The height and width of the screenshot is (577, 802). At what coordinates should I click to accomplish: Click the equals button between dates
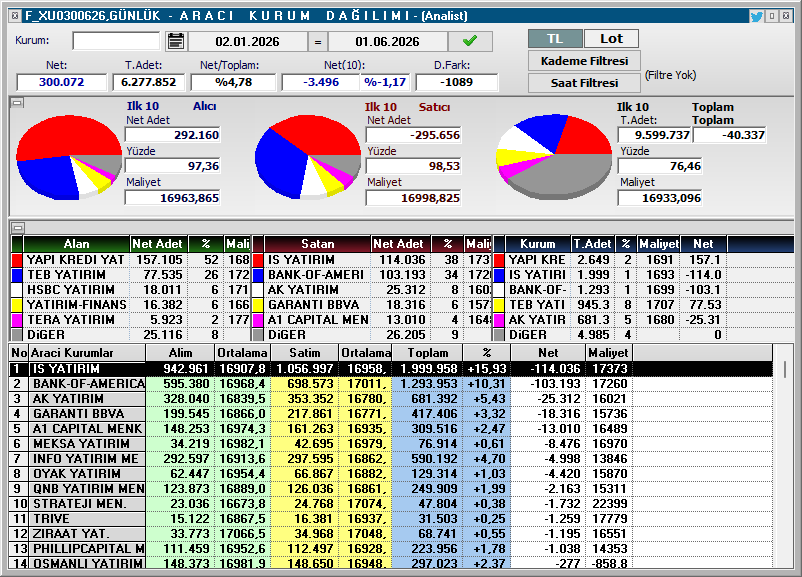click(318, 42)
